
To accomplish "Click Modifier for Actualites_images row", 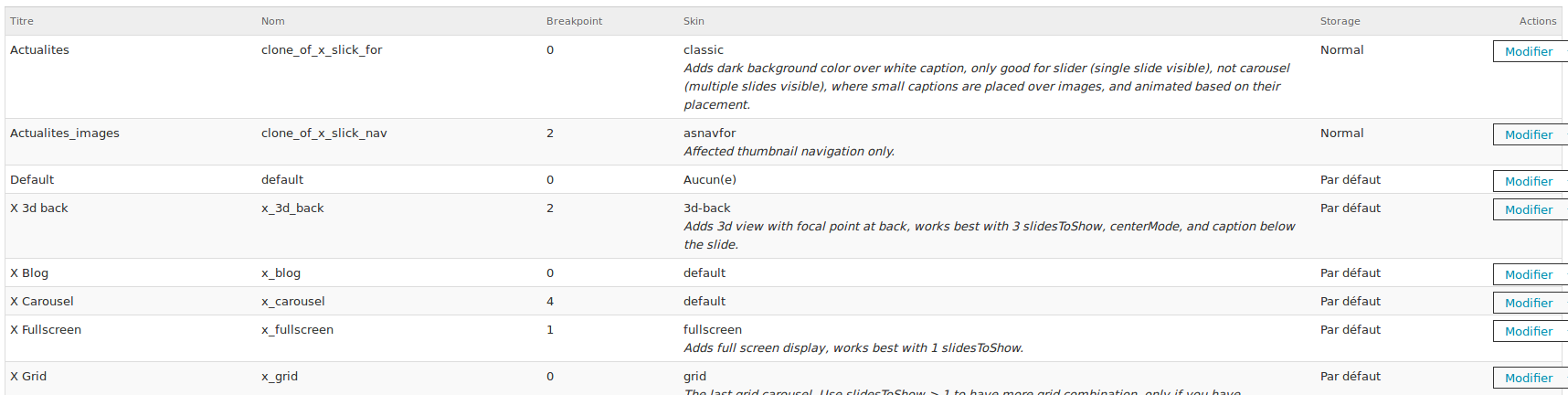I will point(1529,134).
